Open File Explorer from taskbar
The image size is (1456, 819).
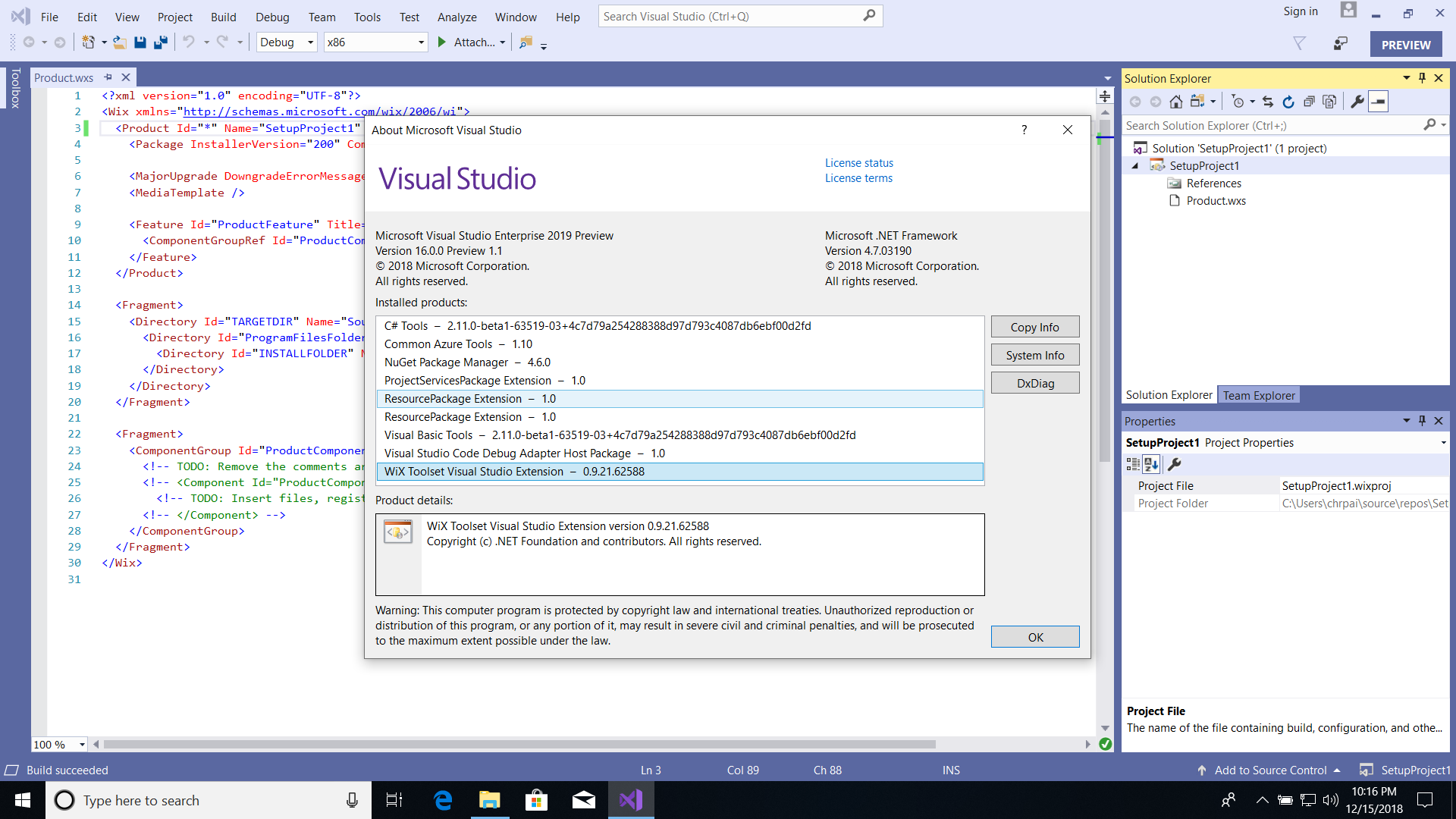489,800
